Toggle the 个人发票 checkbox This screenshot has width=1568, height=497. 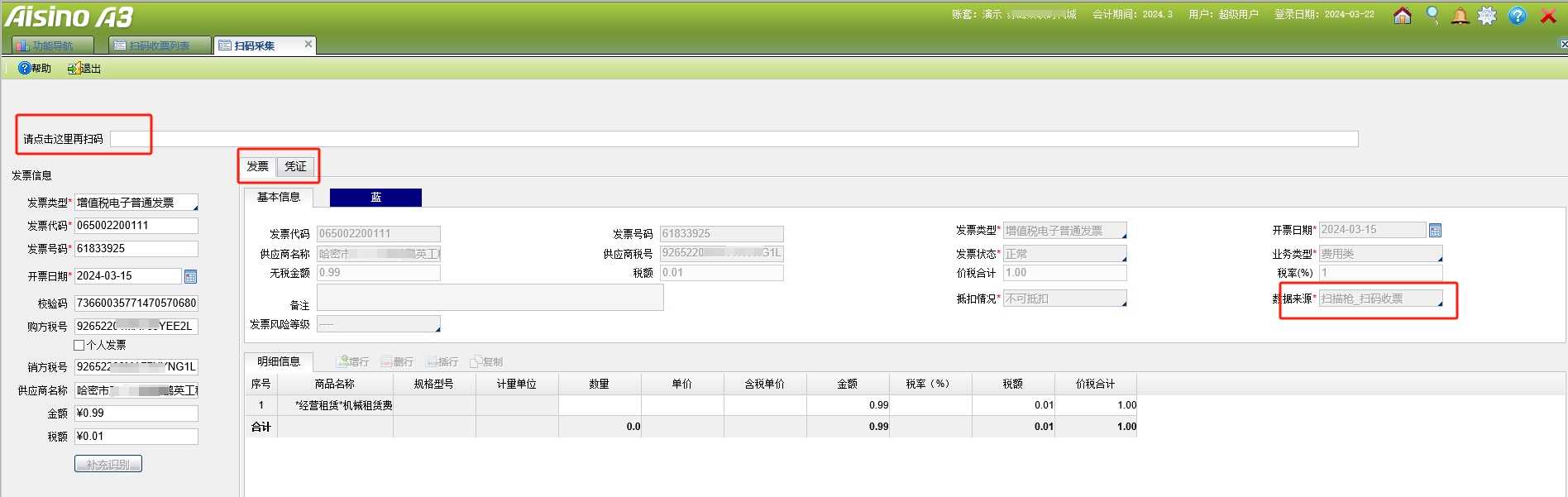[79, 346]
